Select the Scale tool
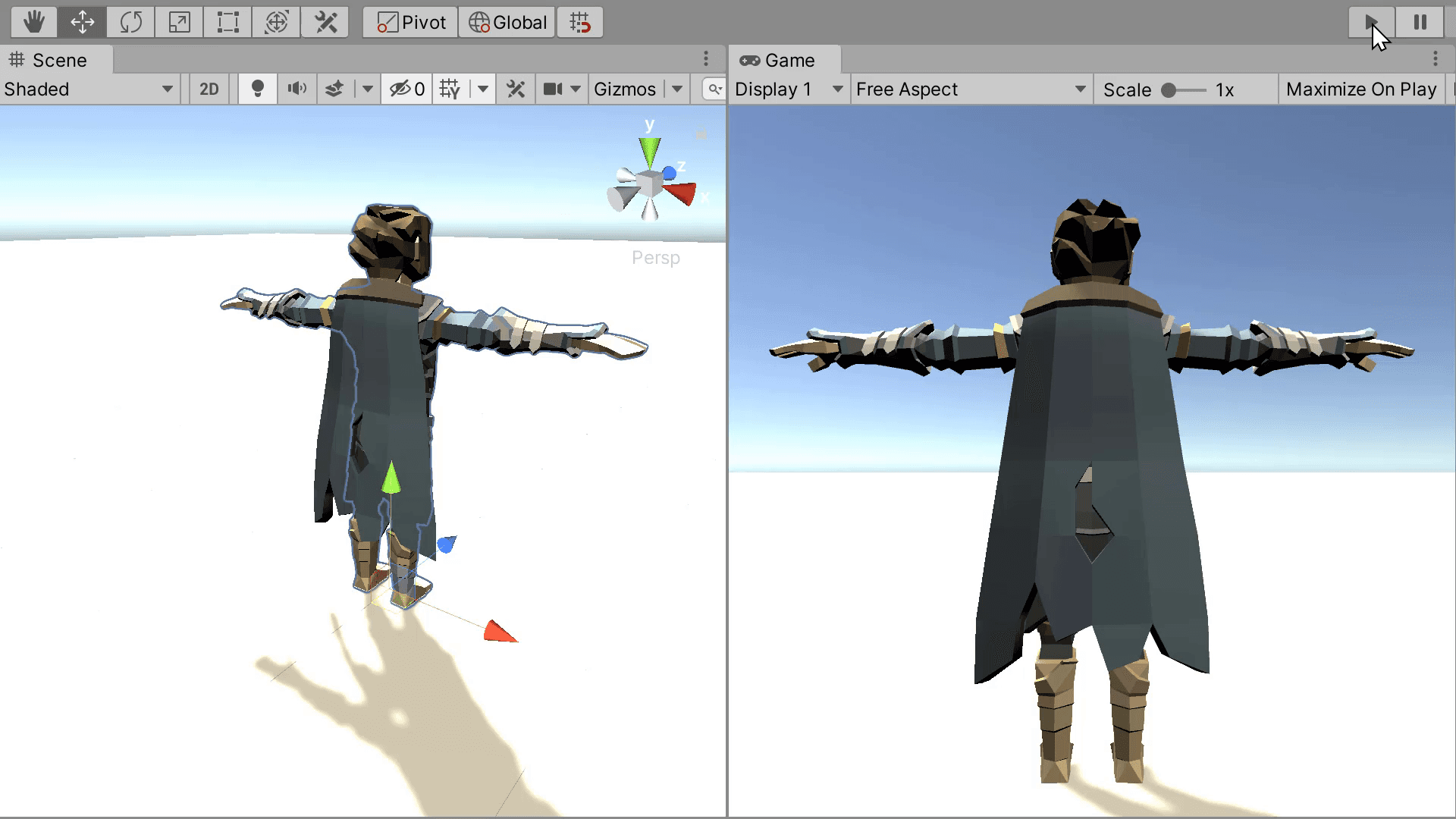Image resolution: width=1456 pixels, height=819 pixels. coord(179,22)
